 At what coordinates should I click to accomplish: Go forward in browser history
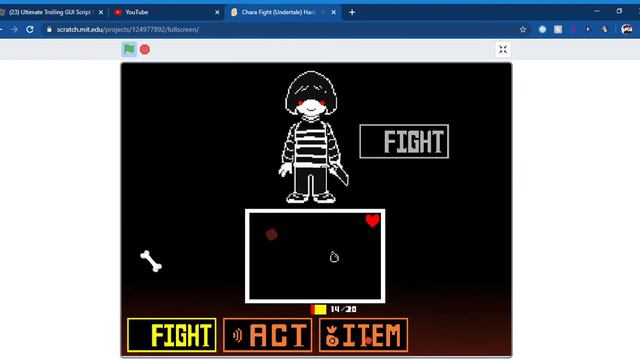tap(14, 29)
